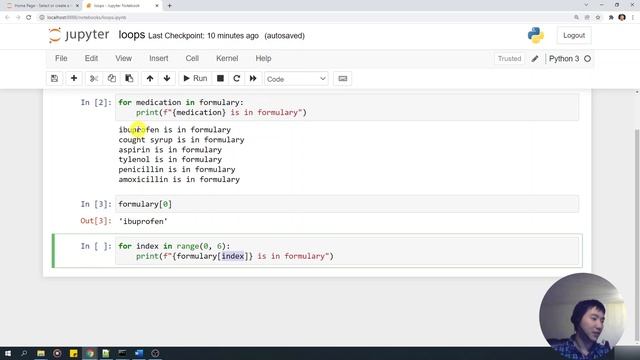Viewport: 640px width, 360px height.
Task: Cut selected cells with scissors icon
Action: (x=94, y=78)
